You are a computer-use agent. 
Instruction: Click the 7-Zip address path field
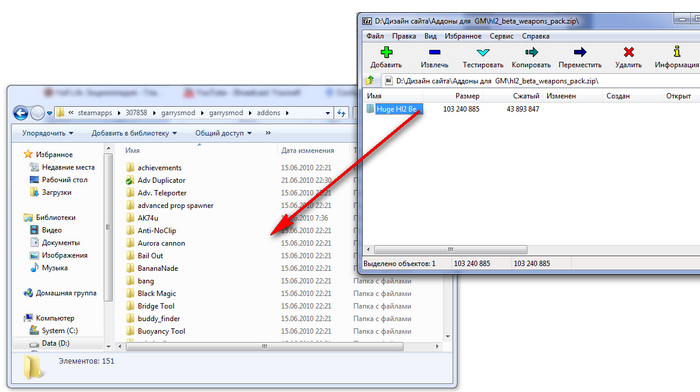540,81
